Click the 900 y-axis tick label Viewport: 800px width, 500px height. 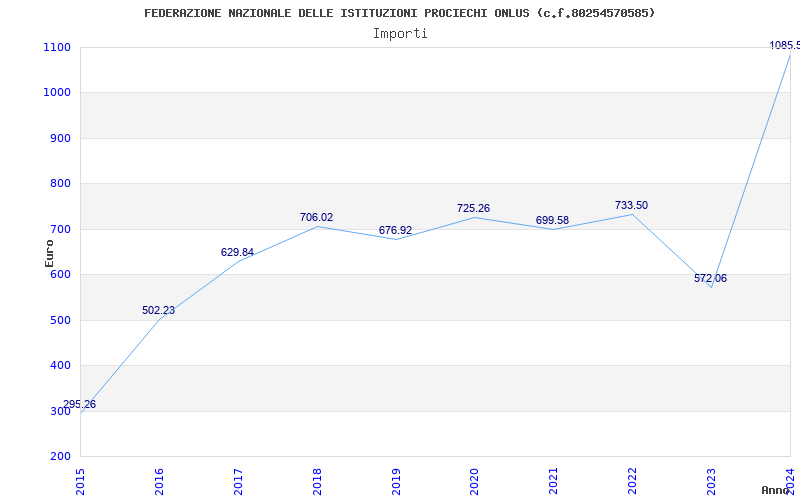[x=60, y=138]
